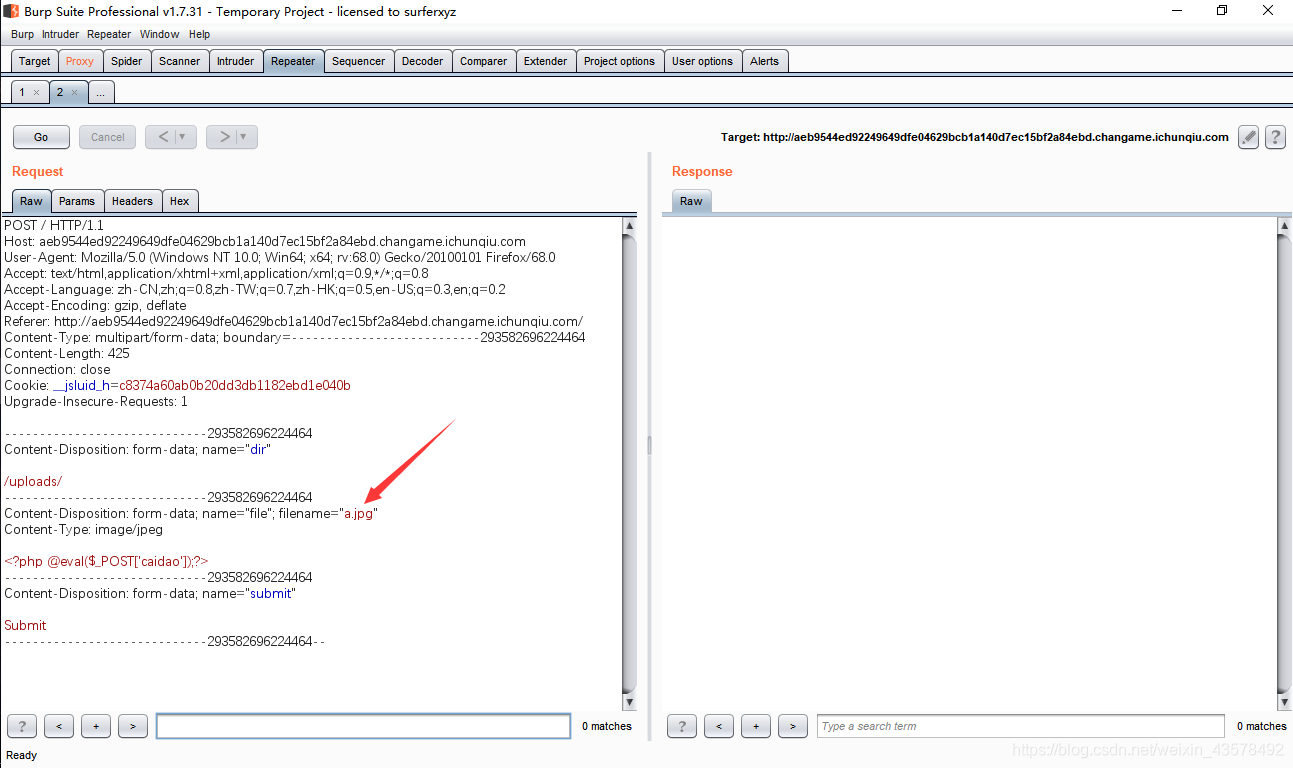Click response pane scrollbar up arrow
This screenshot has width=1293, height=768.
(1285, 226)
